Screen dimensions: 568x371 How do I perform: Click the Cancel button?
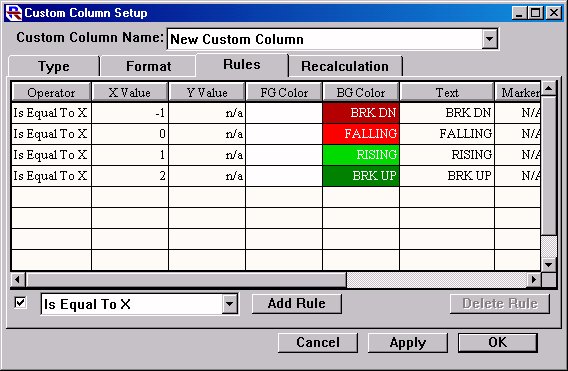(318, 342)
